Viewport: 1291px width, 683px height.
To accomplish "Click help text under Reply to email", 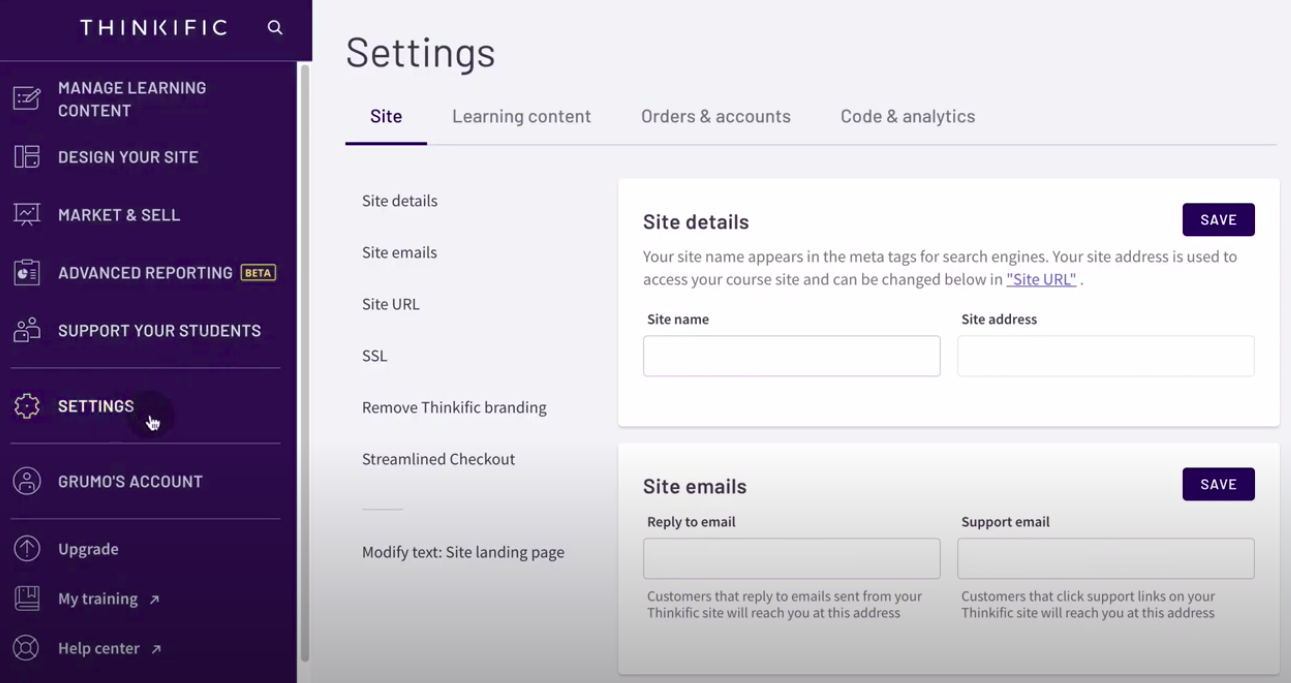I will tap(784, 604).
